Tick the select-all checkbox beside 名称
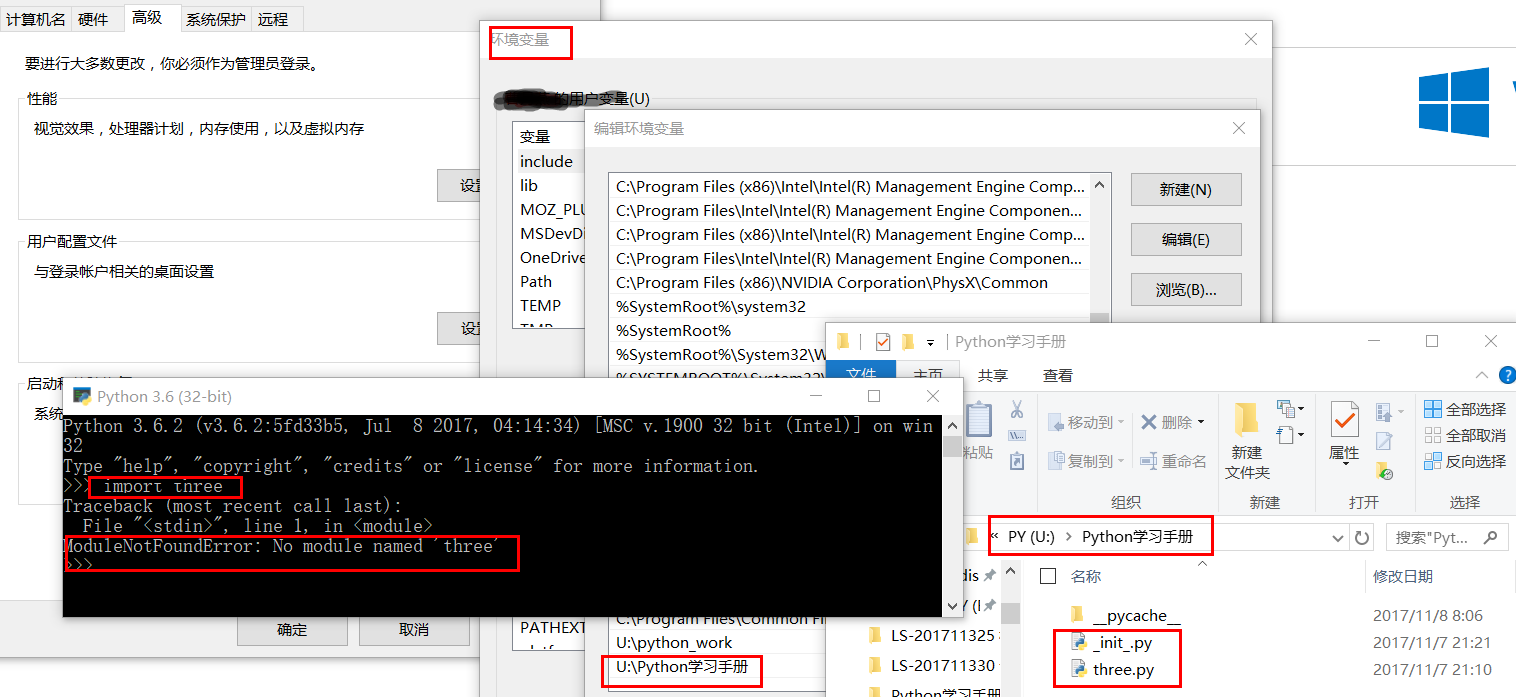The width and height of the screenshot is (1516, 697). (x=1048, y=576)
